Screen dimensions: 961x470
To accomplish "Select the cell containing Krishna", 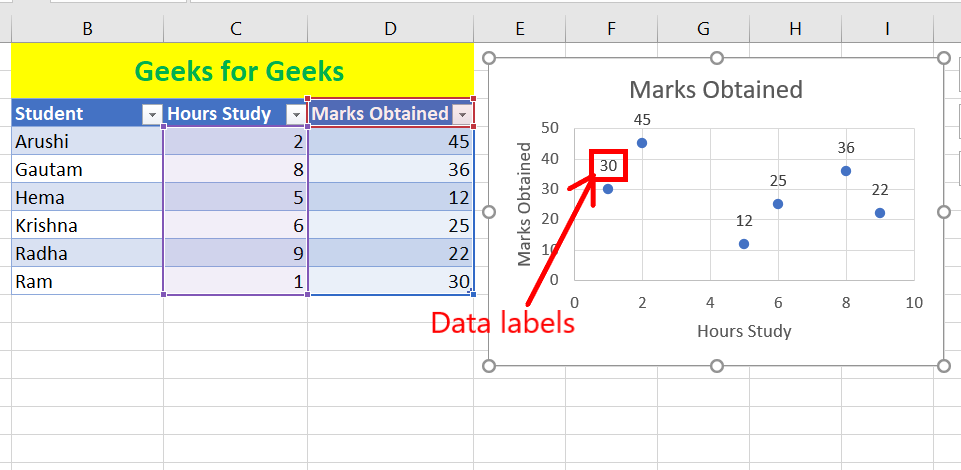I will 88,226.
